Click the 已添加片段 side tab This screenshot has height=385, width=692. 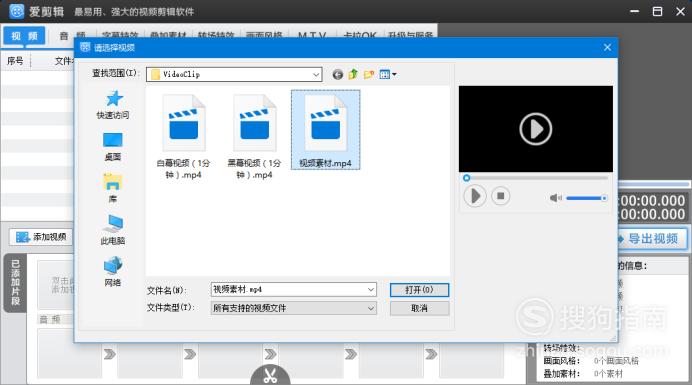pyautogui.click(x=16, y=283)
